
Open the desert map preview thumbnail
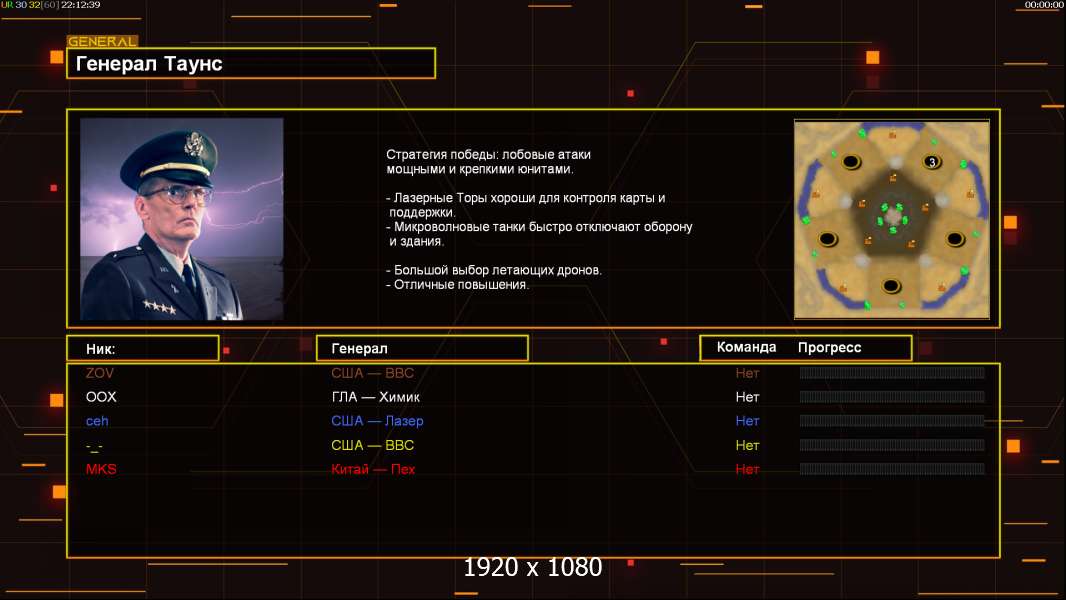(x=892, y=219)
